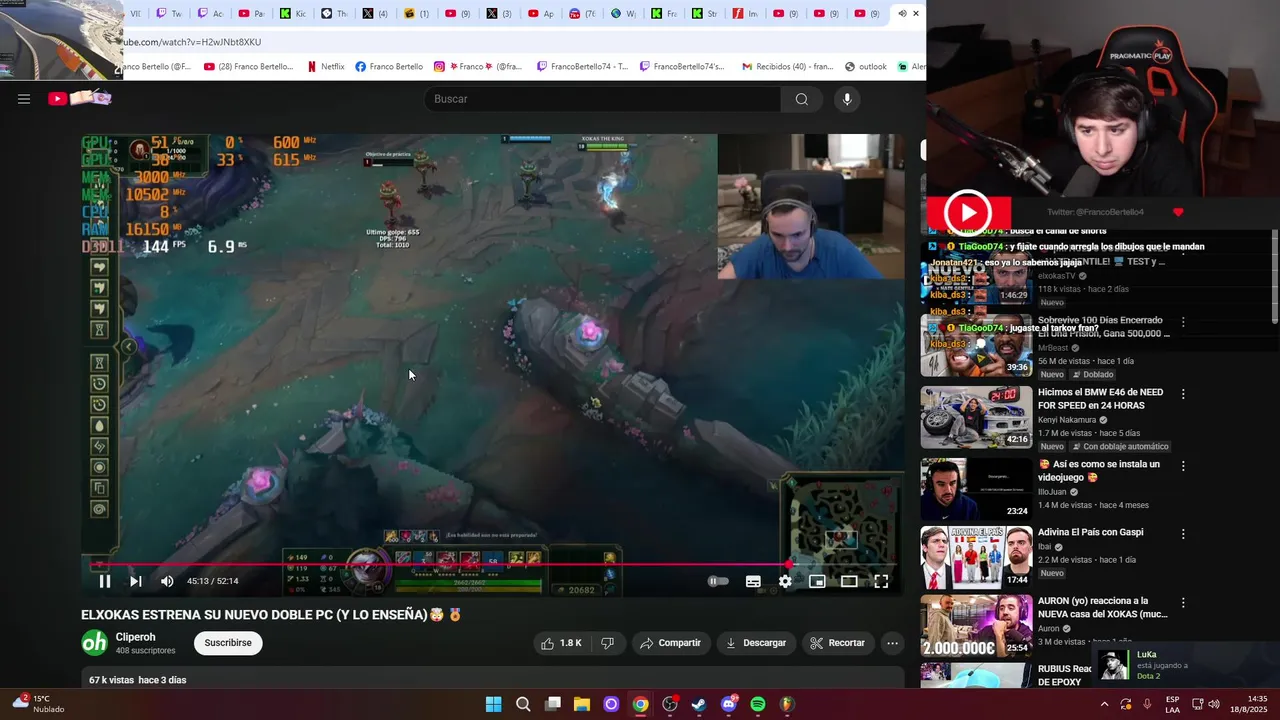Open the weather widget 15°C Nublado

tap(38, 704)
